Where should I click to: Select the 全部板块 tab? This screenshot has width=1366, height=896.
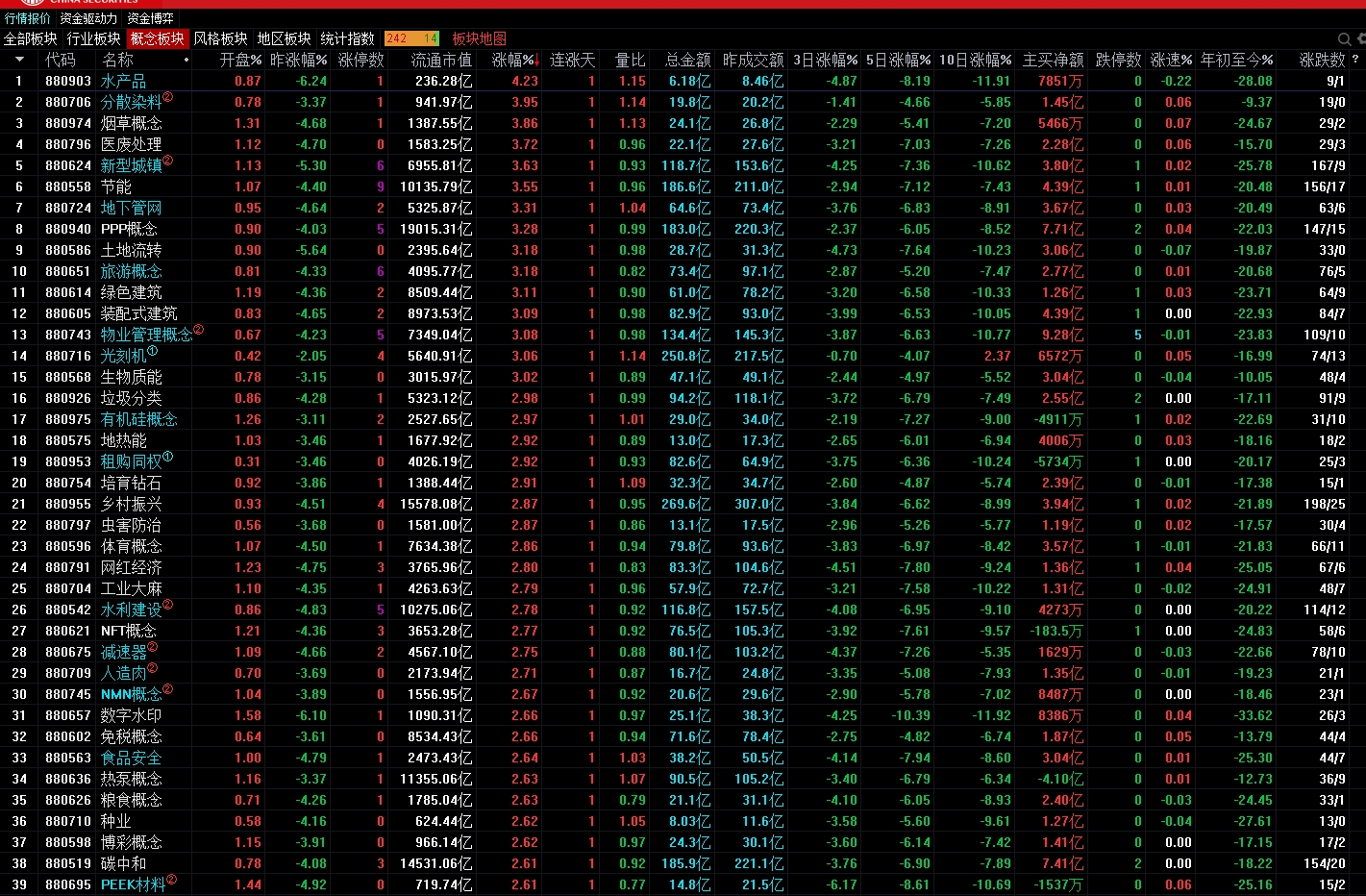click(x=31, y=38)
